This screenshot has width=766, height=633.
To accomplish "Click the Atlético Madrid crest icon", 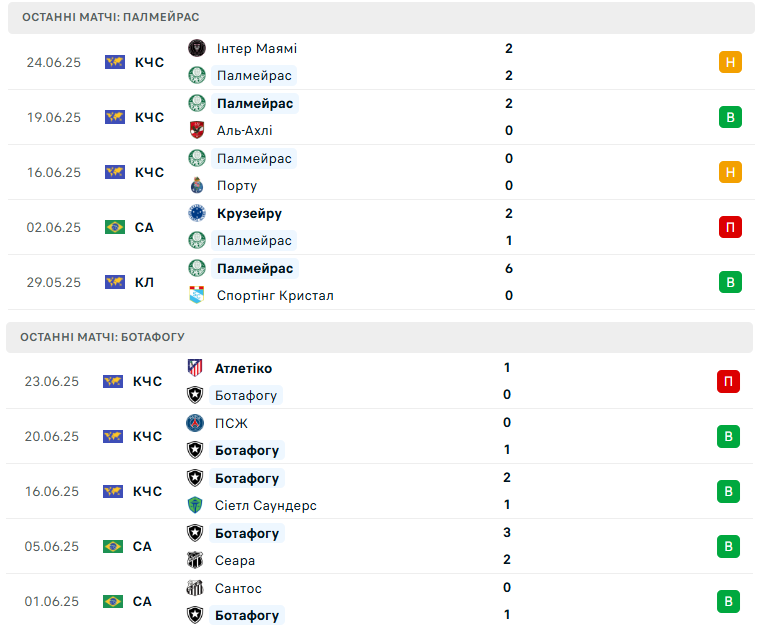I will pyautogui.click(x=195, y=368).
